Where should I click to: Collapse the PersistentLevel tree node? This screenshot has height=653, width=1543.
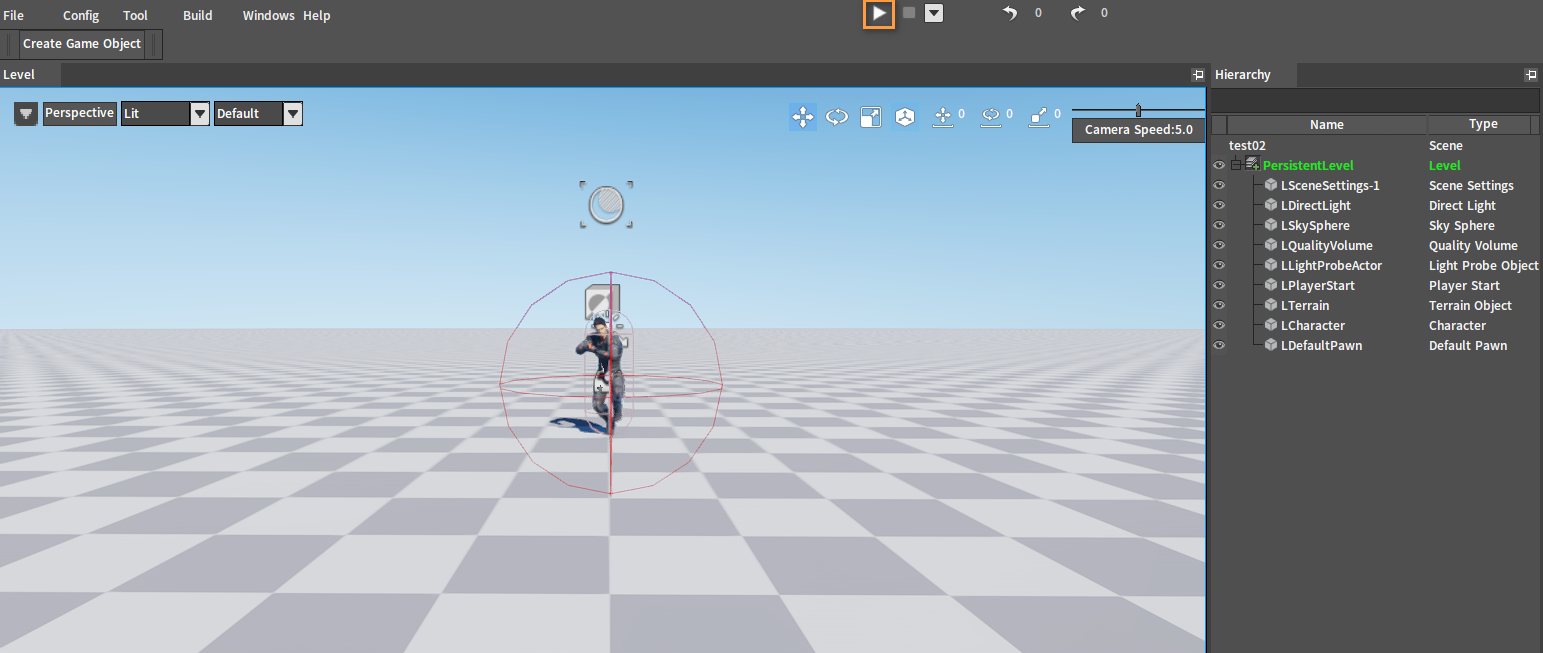coord(1236,165)
